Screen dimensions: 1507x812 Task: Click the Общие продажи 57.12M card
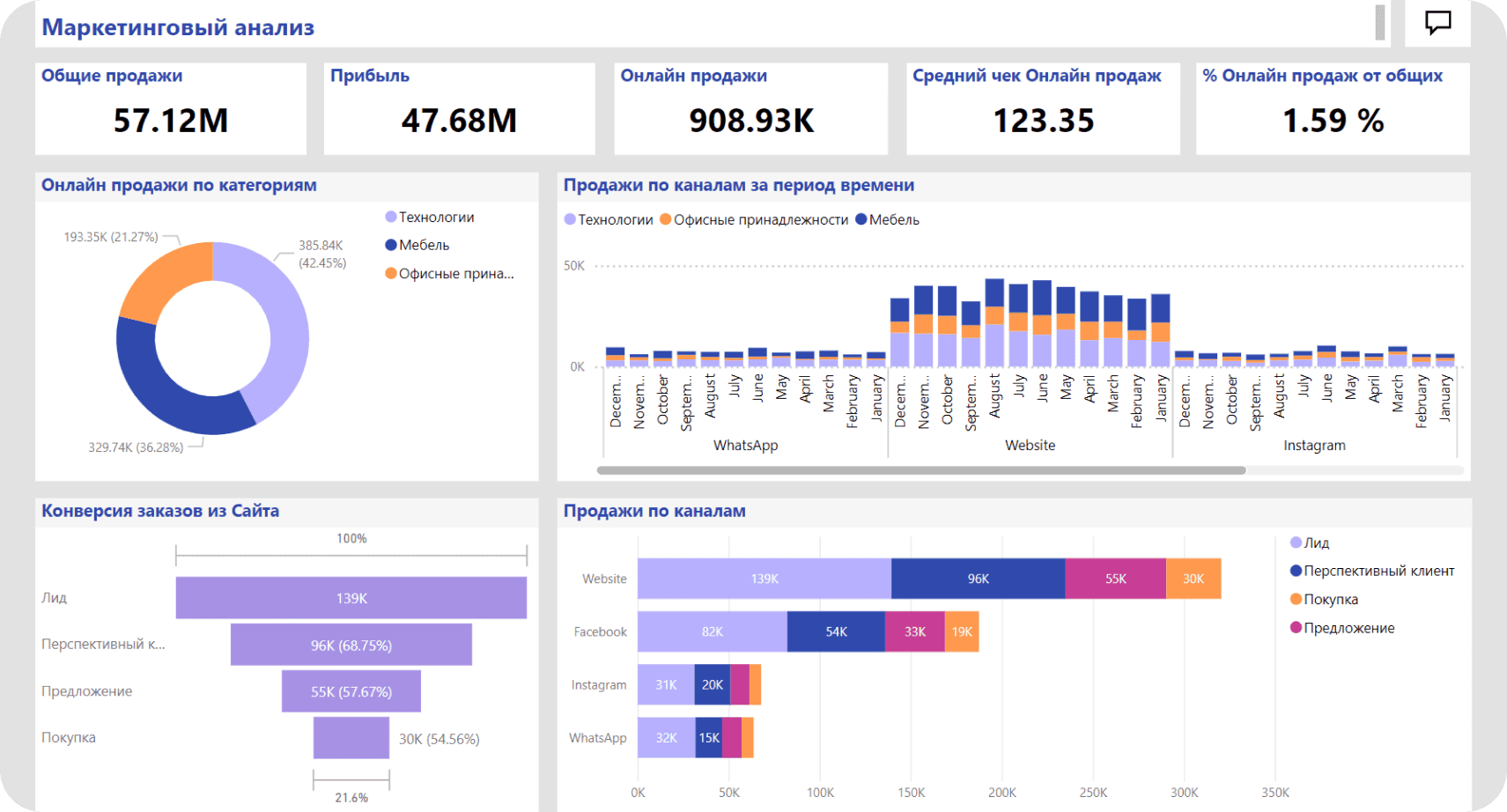coord(171,109)
